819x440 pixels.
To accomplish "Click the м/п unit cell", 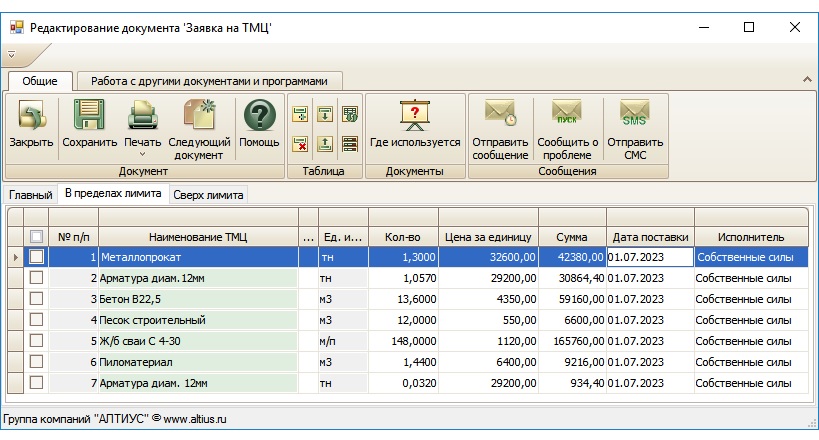I will click(x=343, y=341).
